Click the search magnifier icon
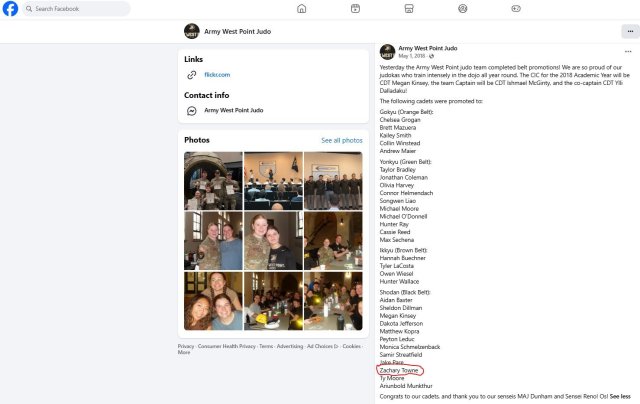640x404 pixels. [x=29, y=9]
